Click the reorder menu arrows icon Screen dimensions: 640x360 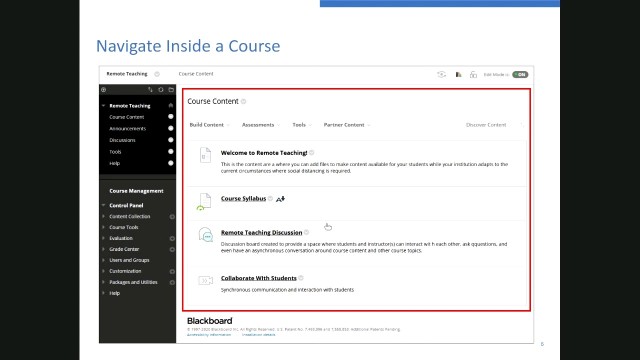tap(150, 90)
